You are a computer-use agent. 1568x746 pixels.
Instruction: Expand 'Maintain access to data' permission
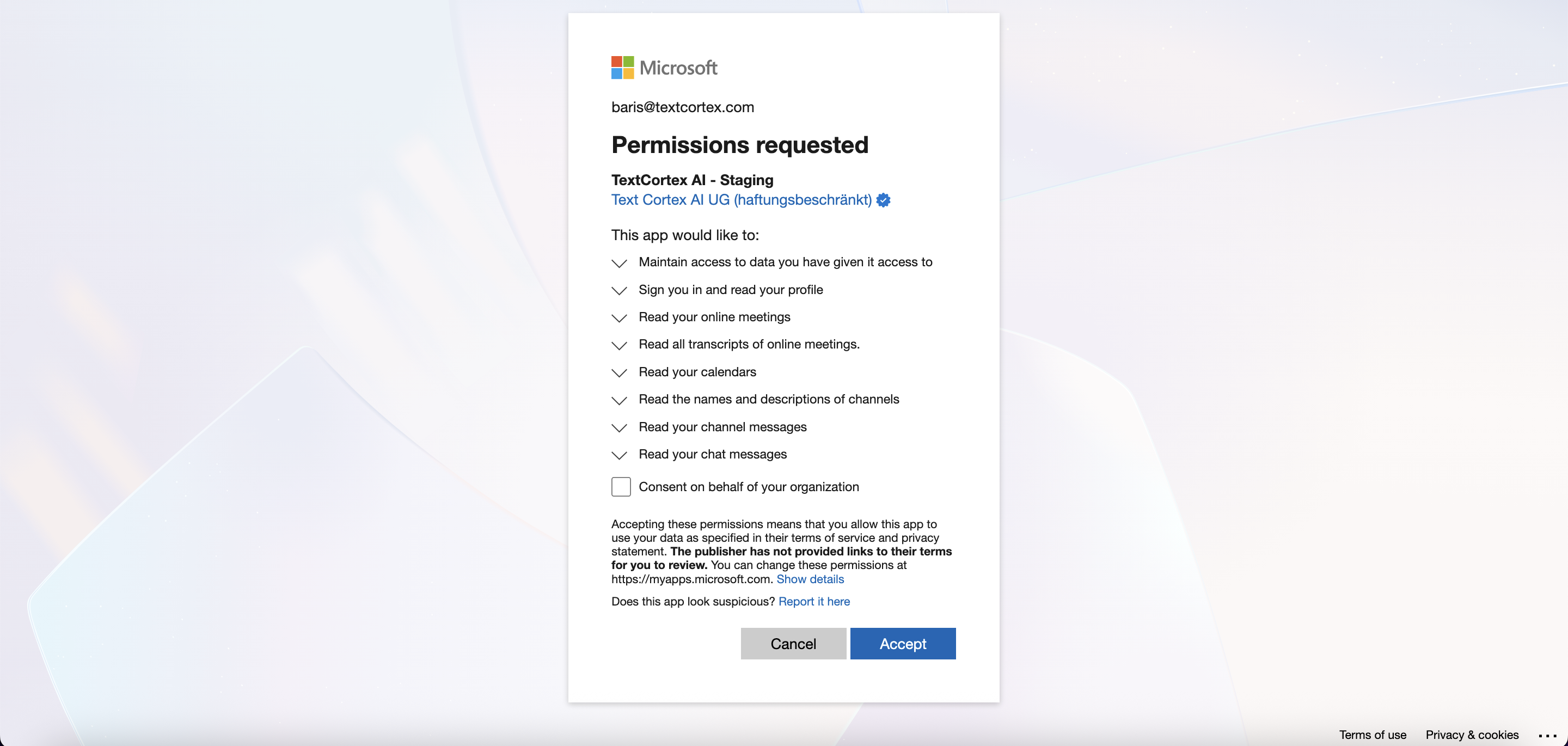point(619,263)
